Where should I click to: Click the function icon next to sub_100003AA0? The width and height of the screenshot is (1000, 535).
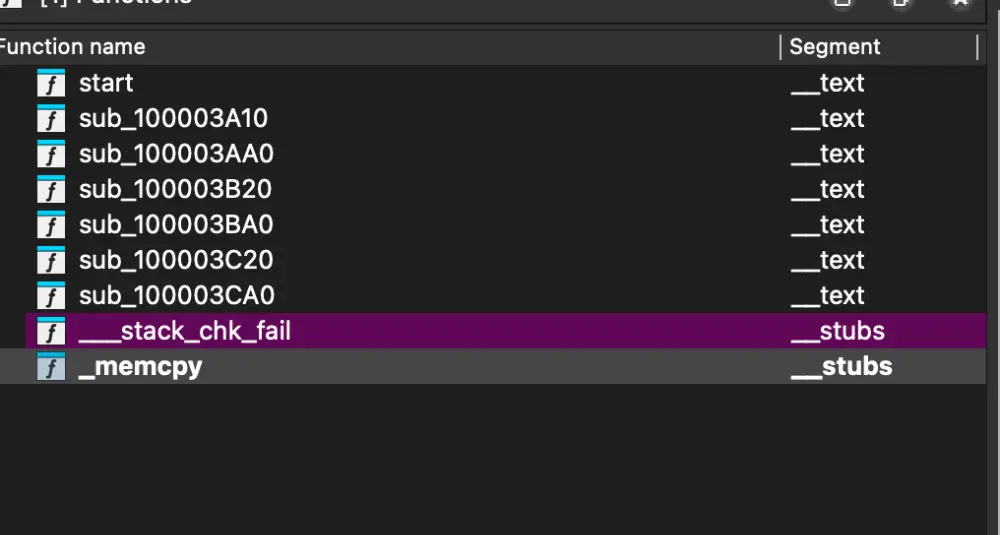point(51,154)
